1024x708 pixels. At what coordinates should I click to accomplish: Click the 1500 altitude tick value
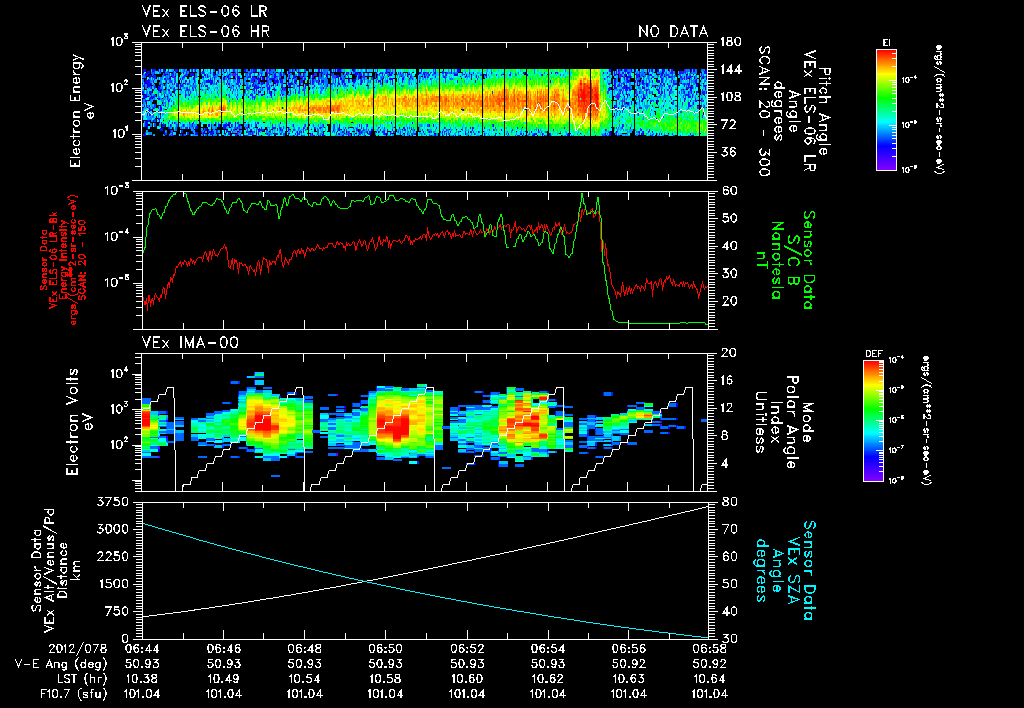112,584
